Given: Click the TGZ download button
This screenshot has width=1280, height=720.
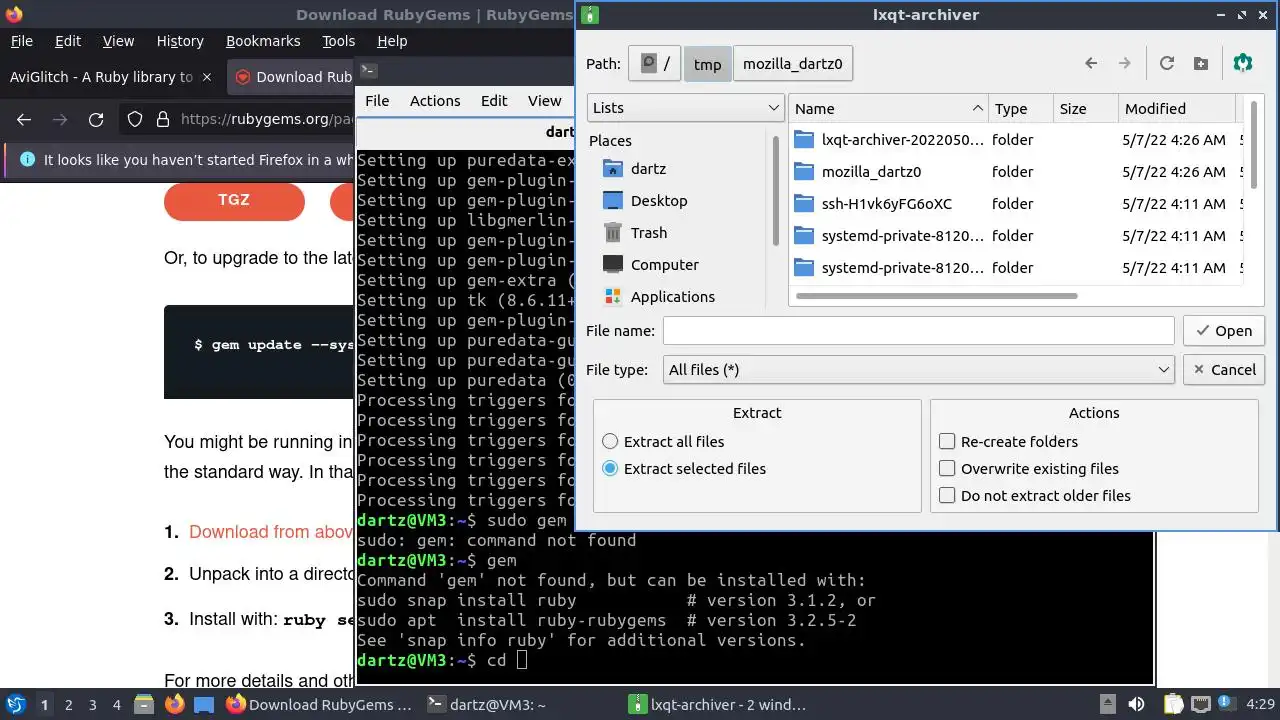Looking at the screenshot, I should coord(234,200).
